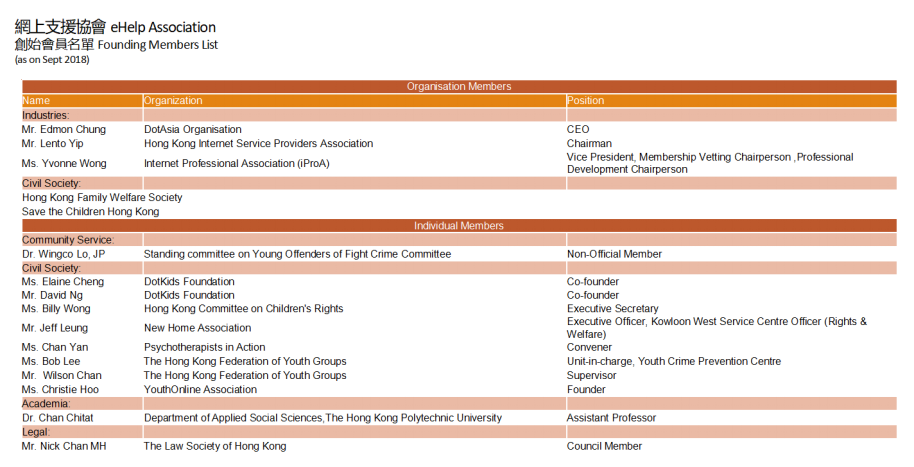Image resolution: width=914 pixels, height=467 pixels.
Task: Select 'Standing committee on Young Offenders' cell
Action: click(x=297, y=254)
